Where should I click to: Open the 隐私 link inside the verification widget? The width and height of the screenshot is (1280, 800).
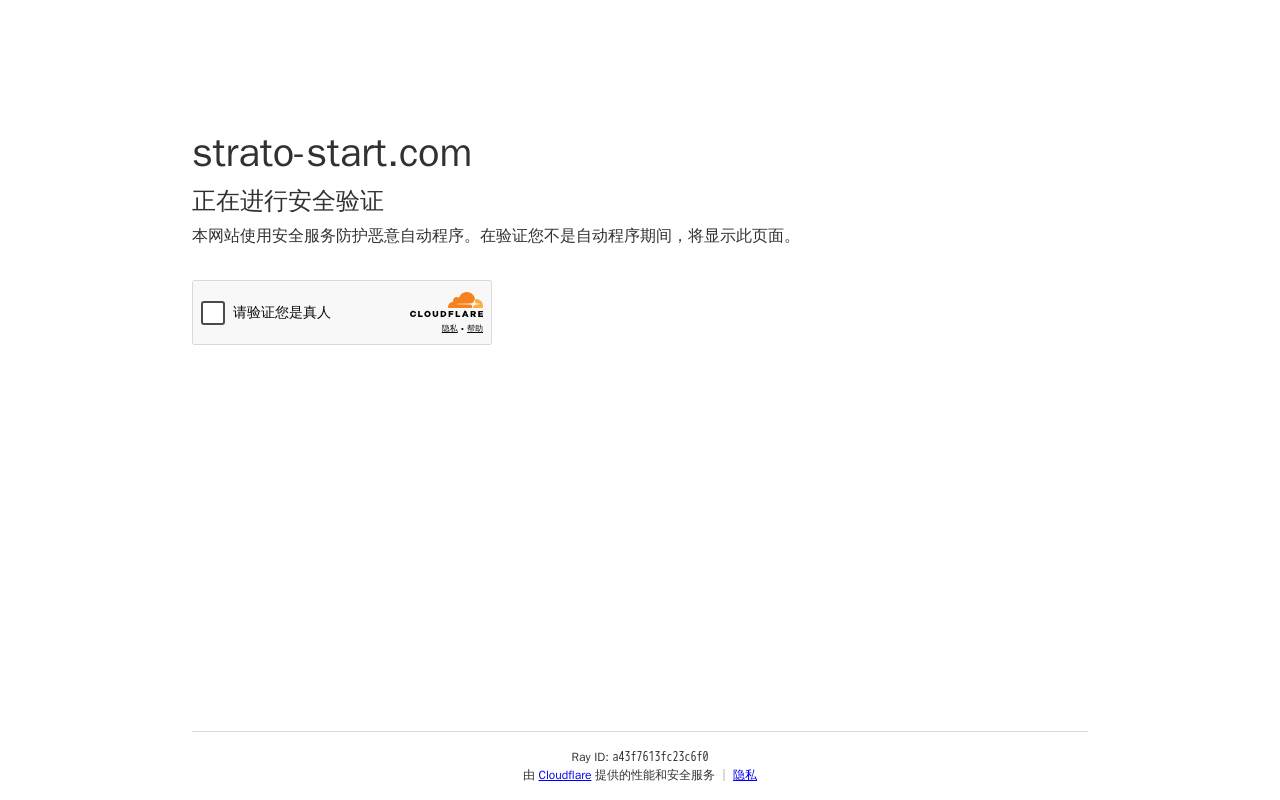click(x=450, y=329)
